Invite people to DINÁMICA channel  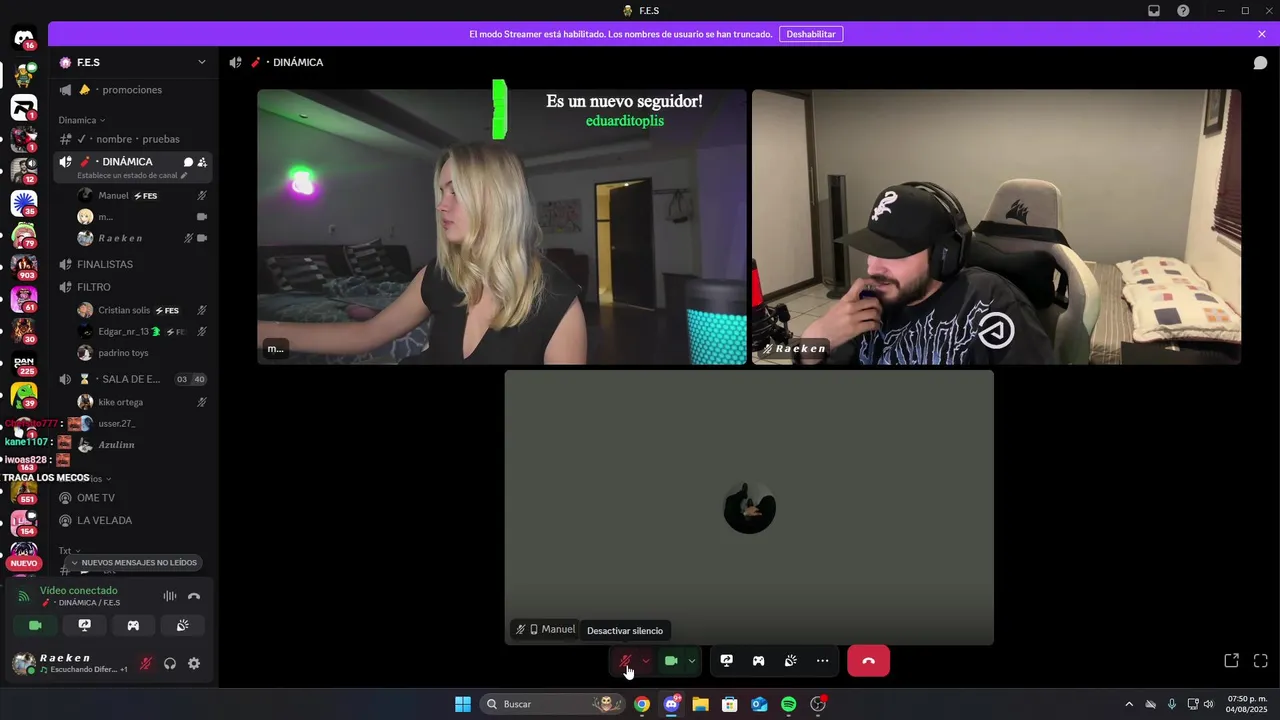click(x=202, y=162)
